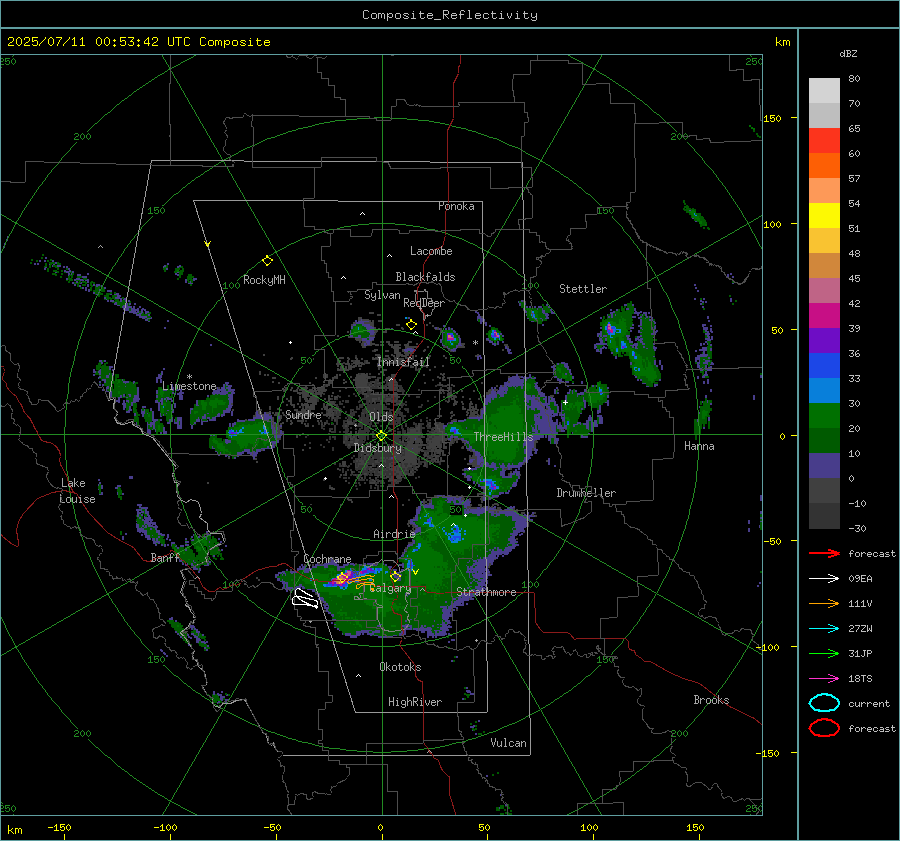
Task: Click the cyan 'current' ellipse in the legend
Action: click(x=824, y=703)
